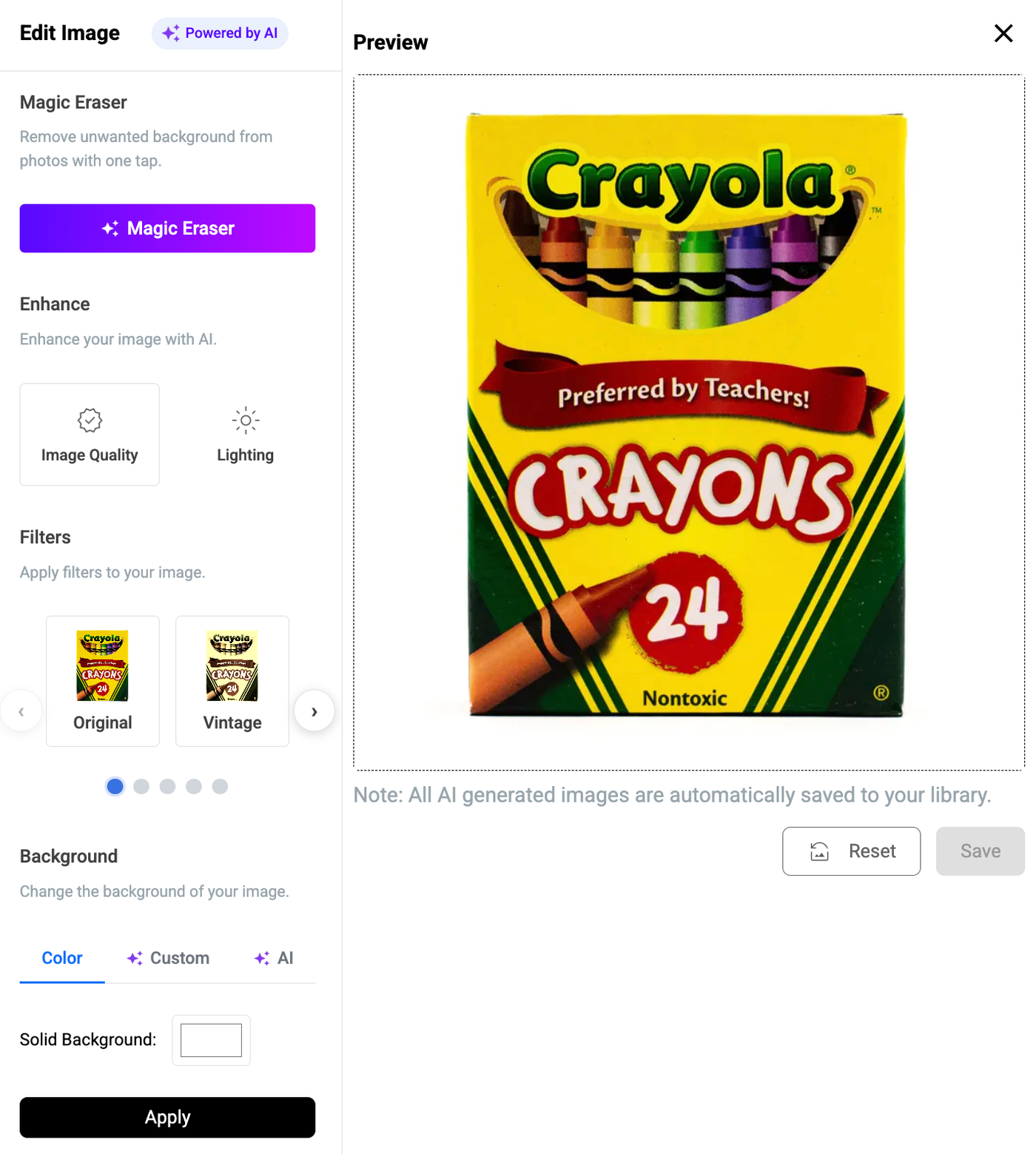Select the Vintage filter thumbnail
This screenshot has width=1036, height=1154.
pyautogui.click(x=232, y=681)
